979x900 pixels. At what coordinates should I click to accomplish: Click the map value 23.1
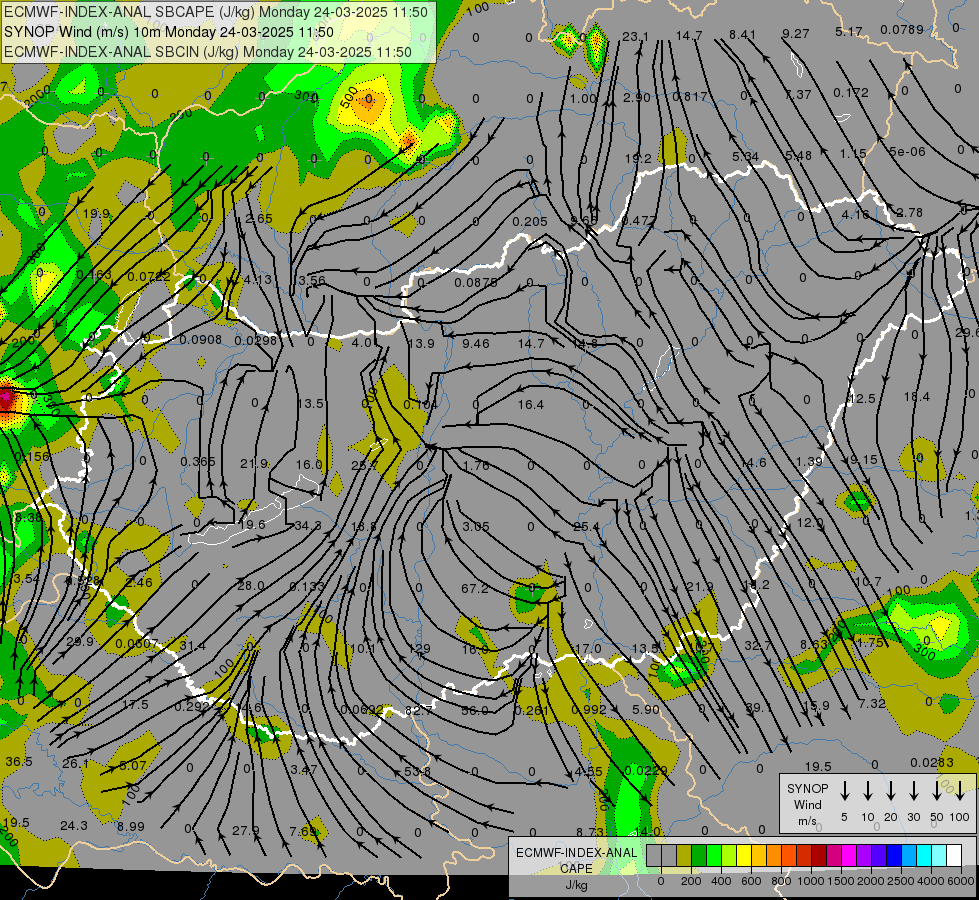pos(636,36)
